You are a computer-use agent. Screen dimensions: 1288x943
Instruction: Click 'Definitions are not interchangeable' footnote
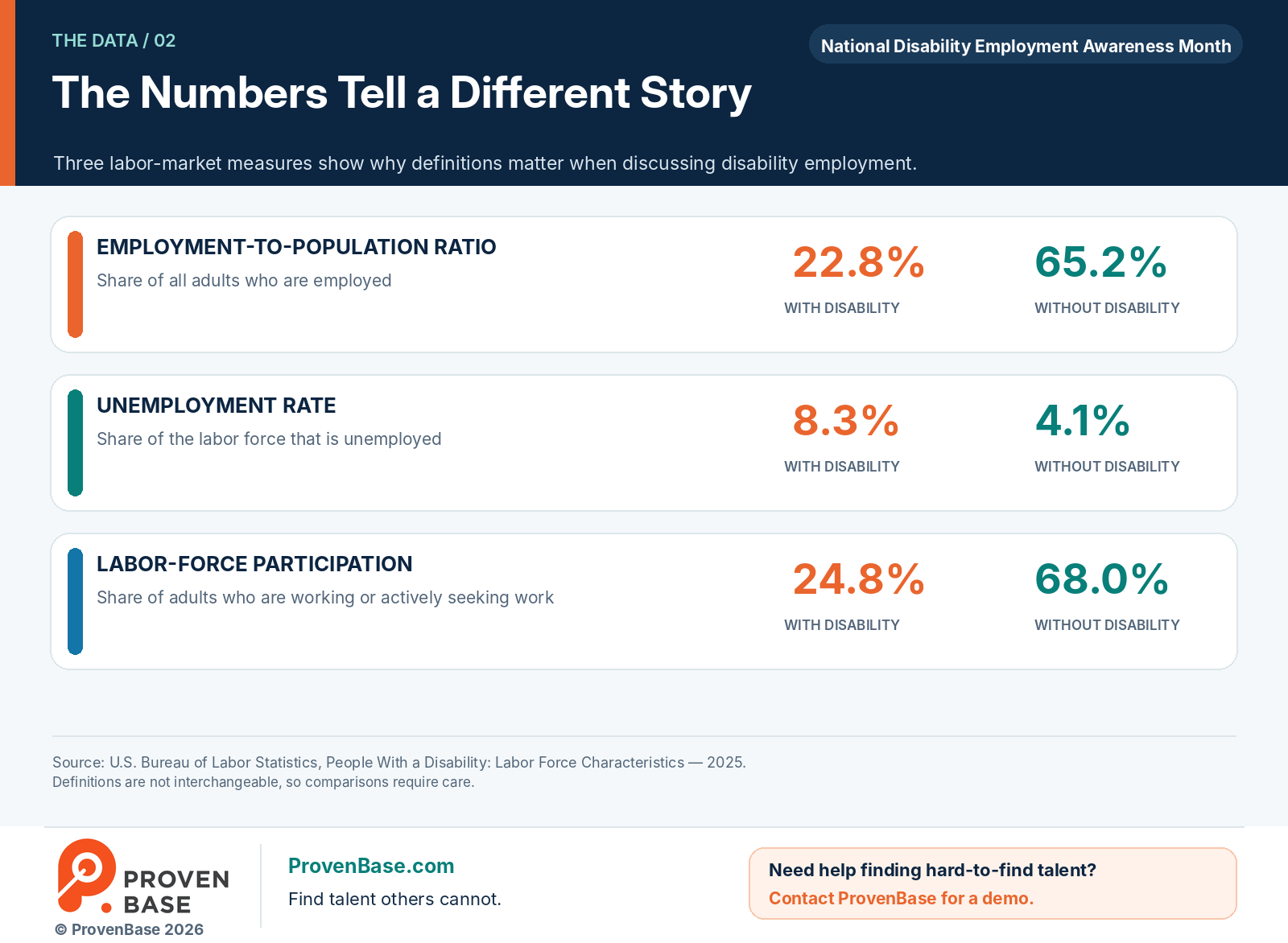(x=263, y=782)
